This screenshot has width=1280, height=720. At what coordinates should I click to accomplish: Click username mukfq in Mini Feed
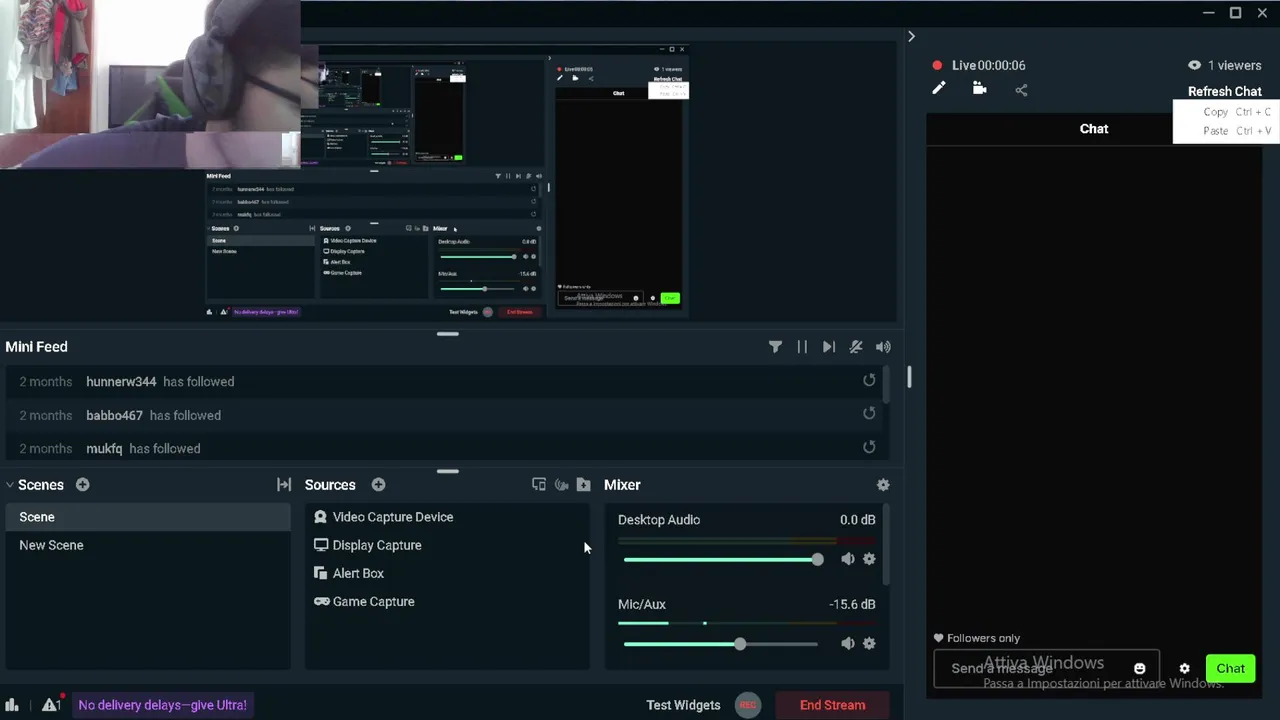coord(104,448)
